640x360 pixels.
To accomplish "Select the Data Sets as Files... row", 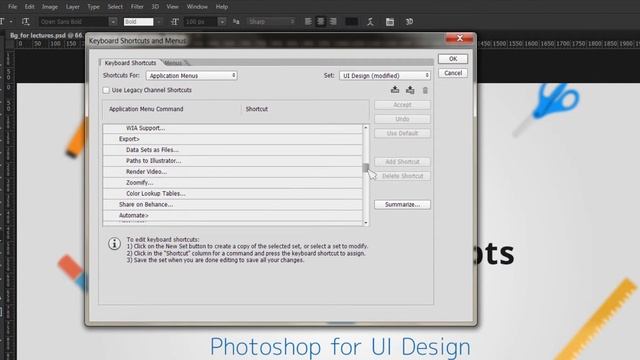I will click(232, 150).
